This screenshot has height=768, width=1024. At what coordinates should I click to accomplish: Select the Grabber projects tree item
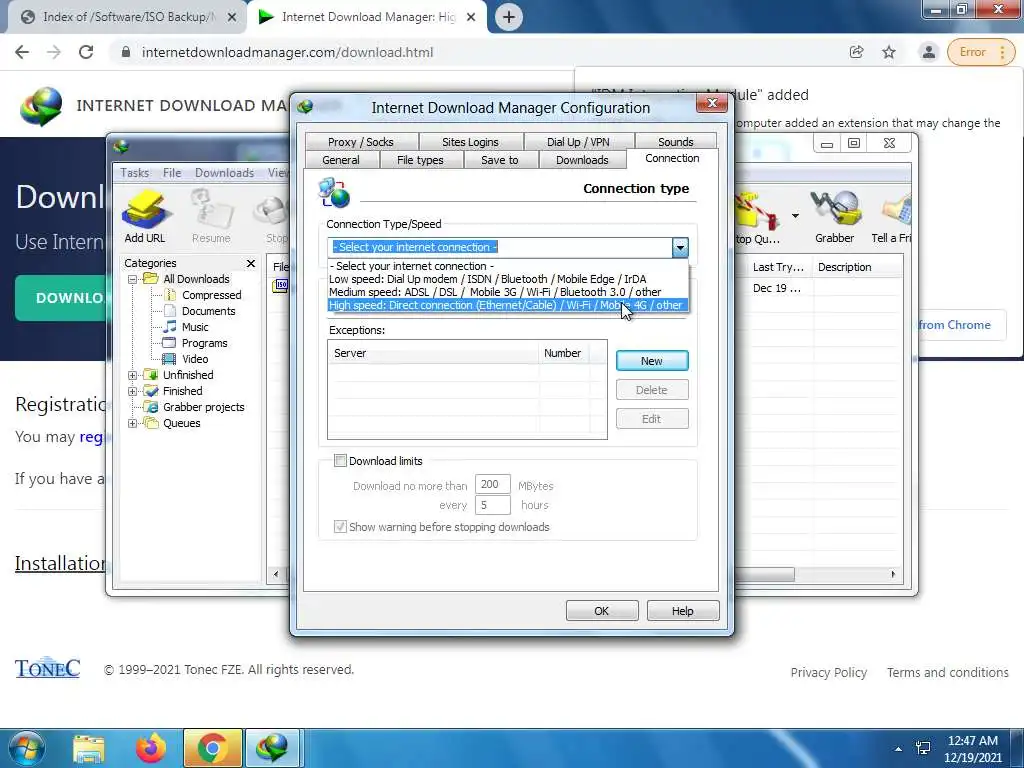(203, 407)
